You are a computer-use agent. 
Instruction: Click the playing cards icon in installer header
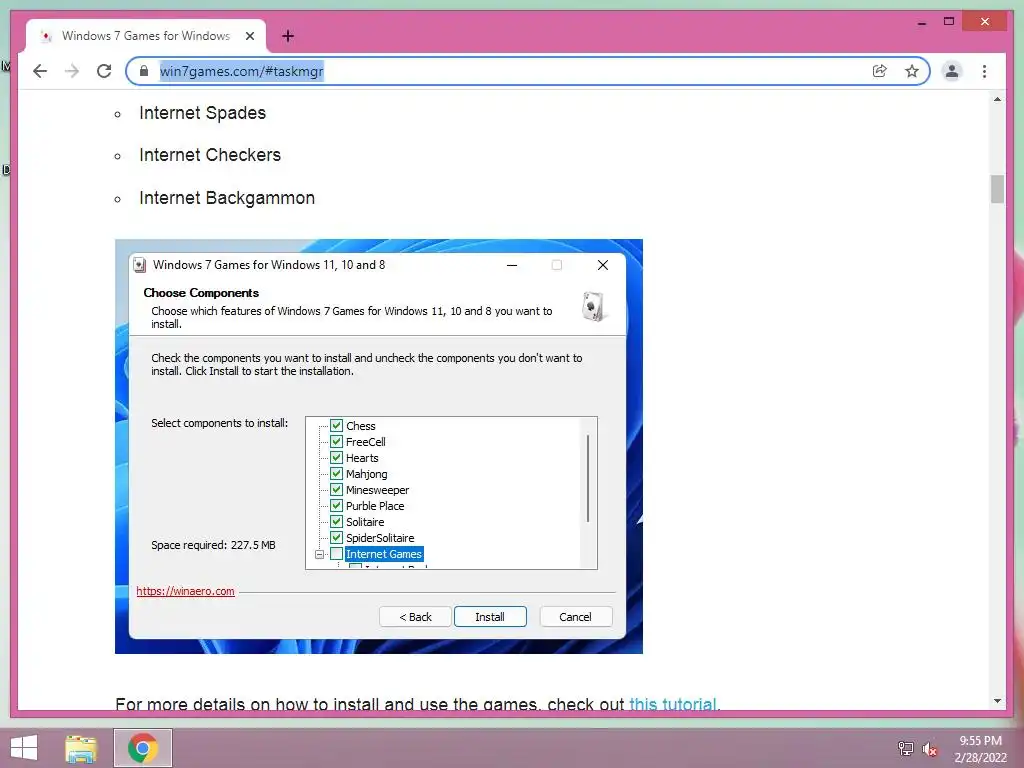(x=593, y=306)
